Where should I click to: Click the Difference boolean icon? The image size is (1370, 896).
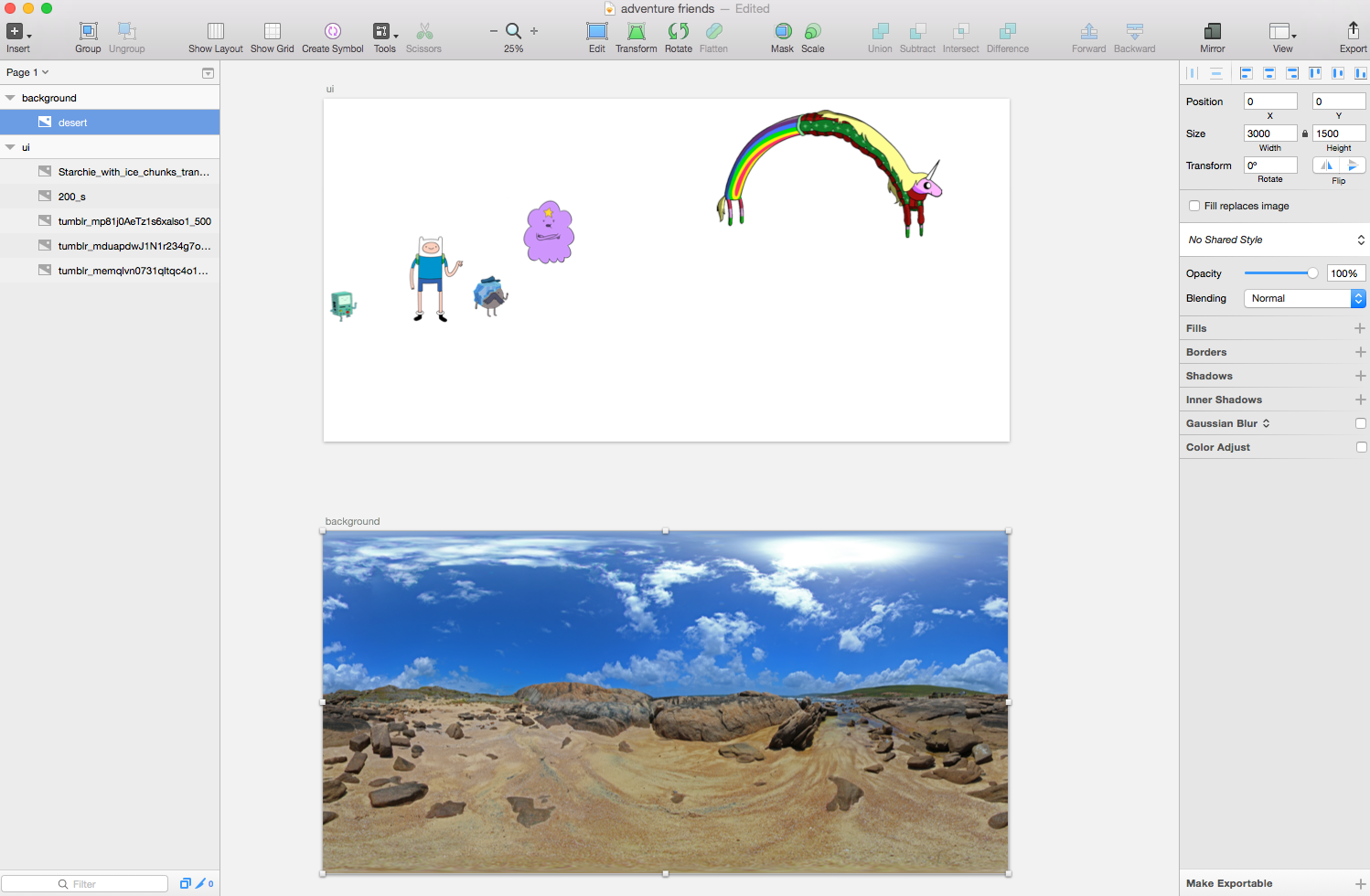1008,31
